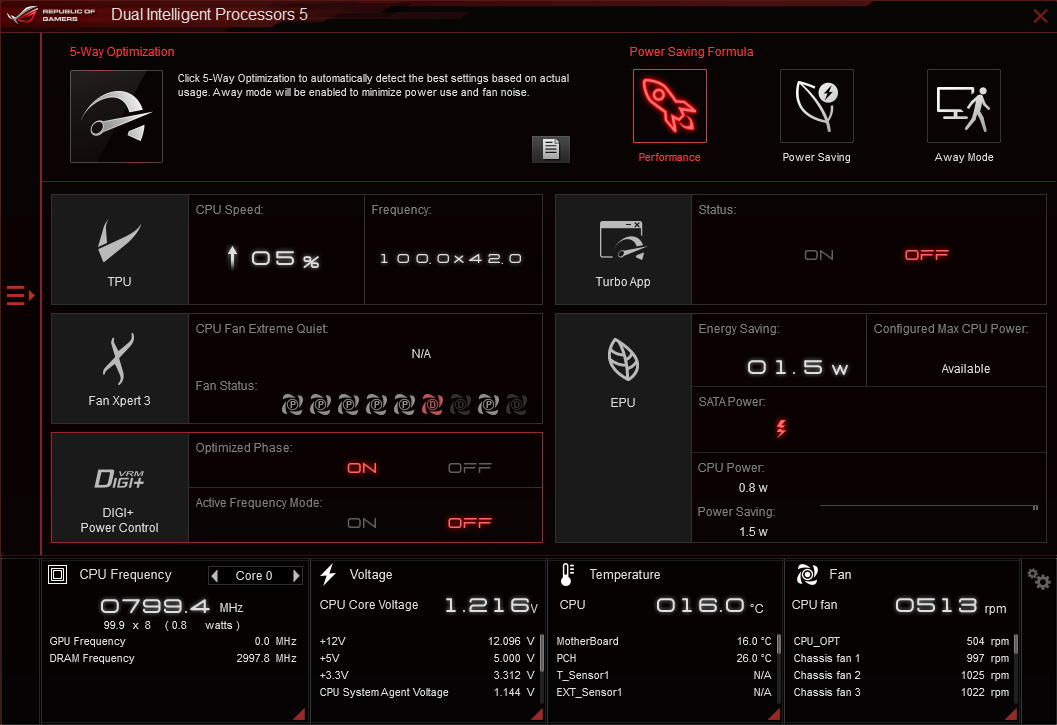Click the CPU Frequency chip icon
Viewport: 1057px width, 725px height.
[57, 575]
